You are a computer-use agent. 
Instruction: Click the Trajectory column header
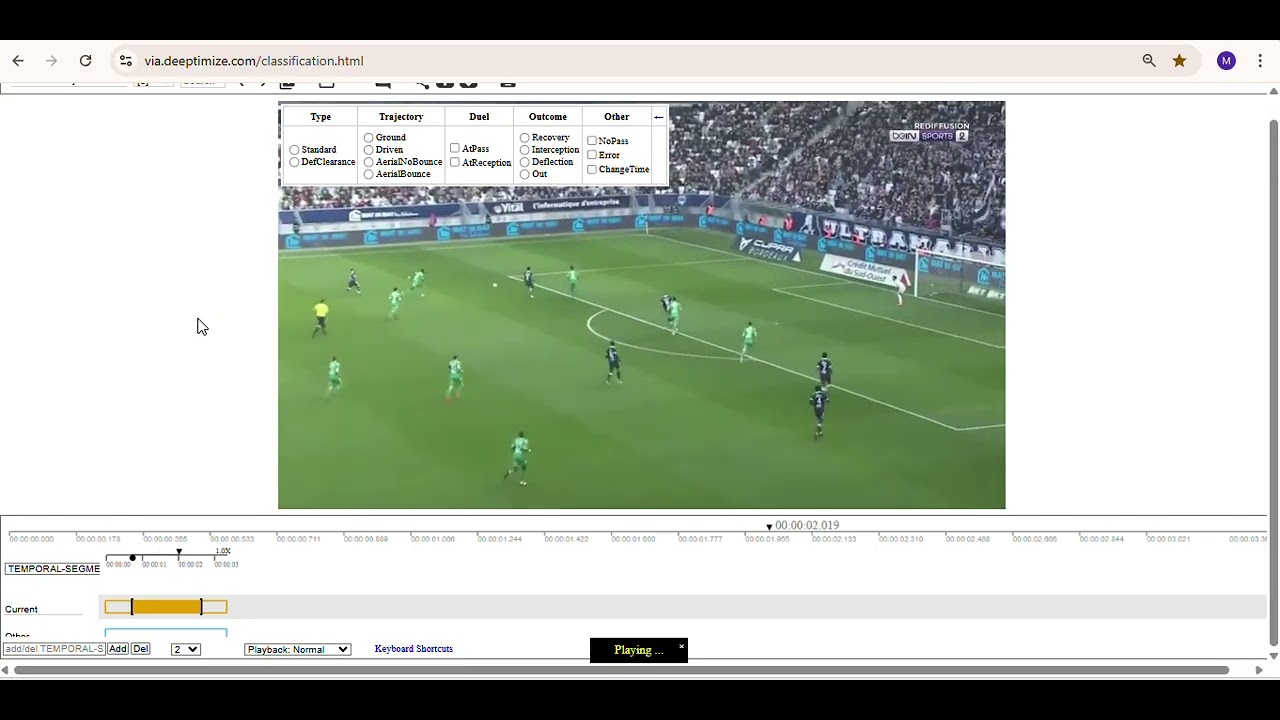tap(401, 117)
